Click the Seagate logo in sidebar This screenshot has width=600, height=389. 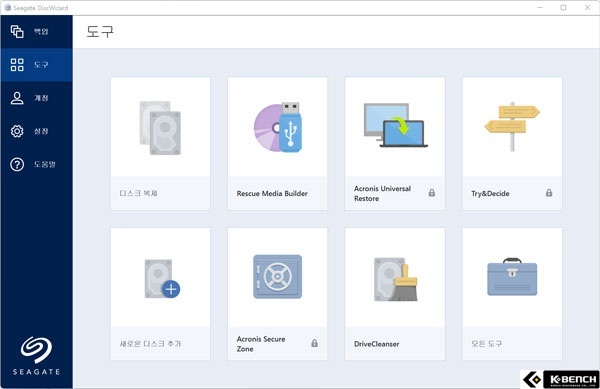(x=36, y=356)
